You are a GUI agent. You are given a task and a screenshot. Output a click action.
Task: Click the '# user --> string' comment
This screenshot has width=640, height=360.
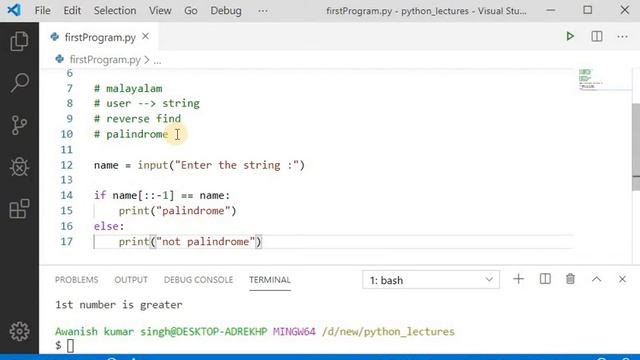pos(147,104)
